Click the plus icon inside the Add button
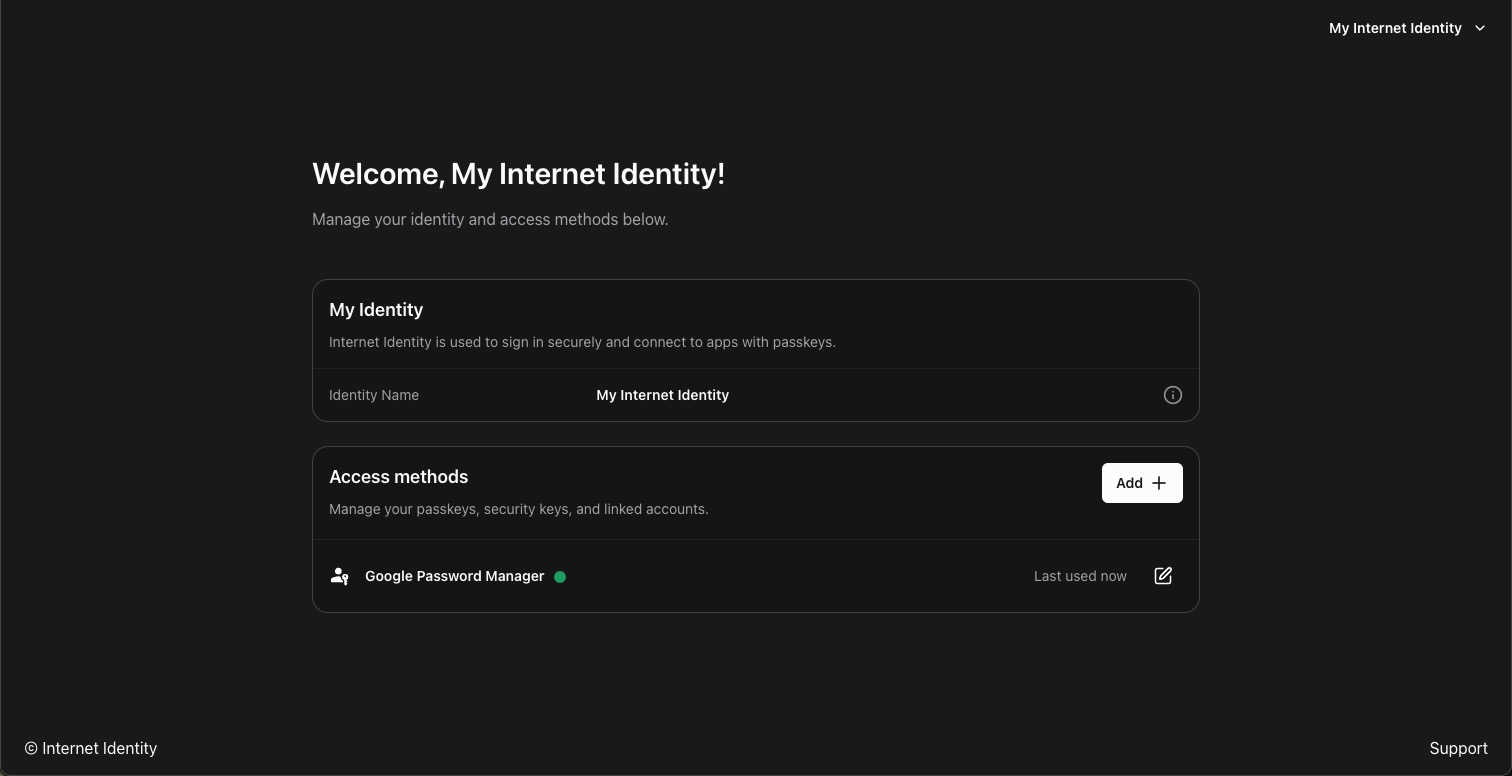Image resolution: width=1512 pixels, height=776 pixels. (1158, 483)
